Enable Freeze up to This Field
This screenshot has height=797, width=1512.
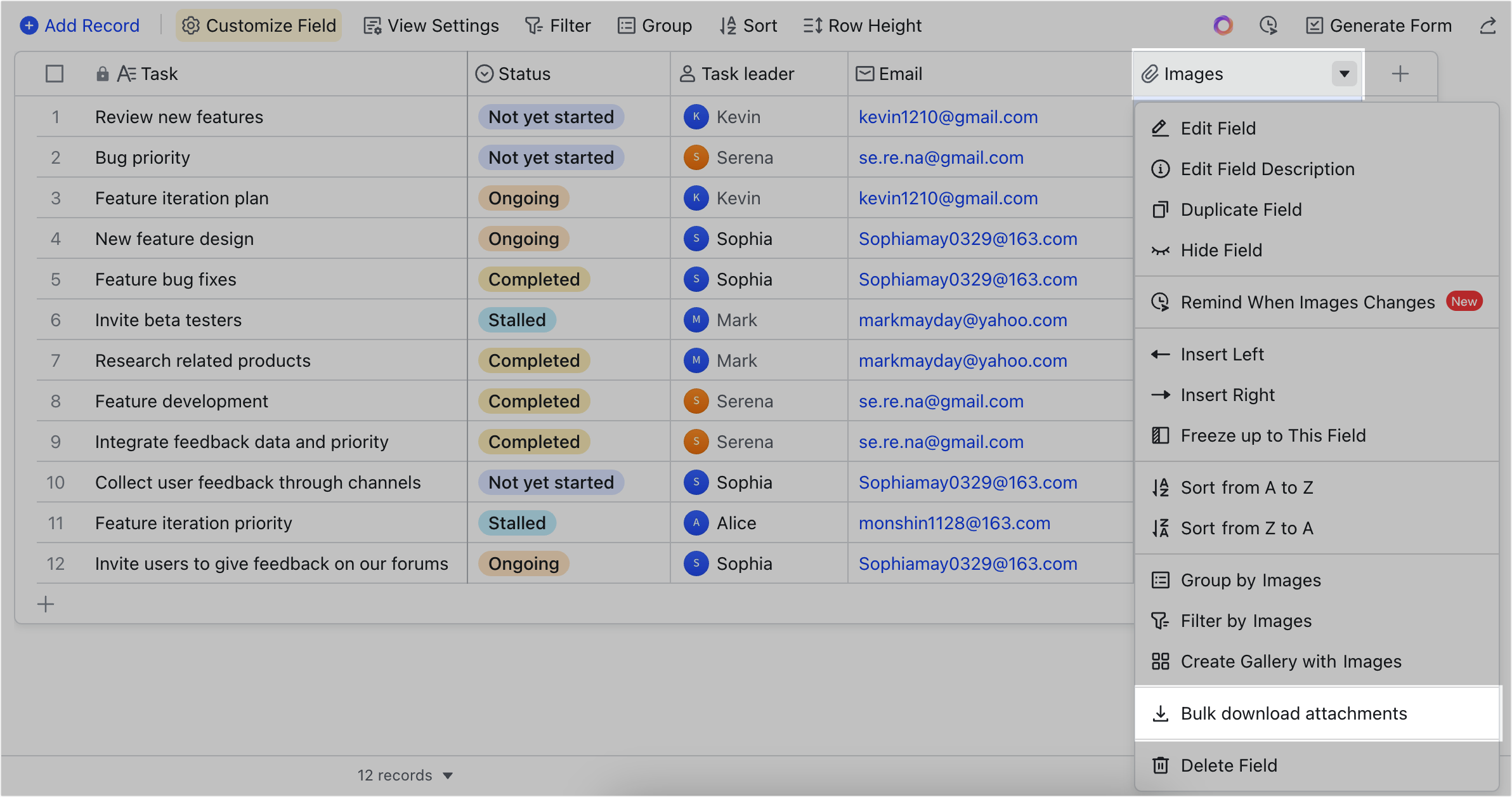click(x=1273, y=435)
